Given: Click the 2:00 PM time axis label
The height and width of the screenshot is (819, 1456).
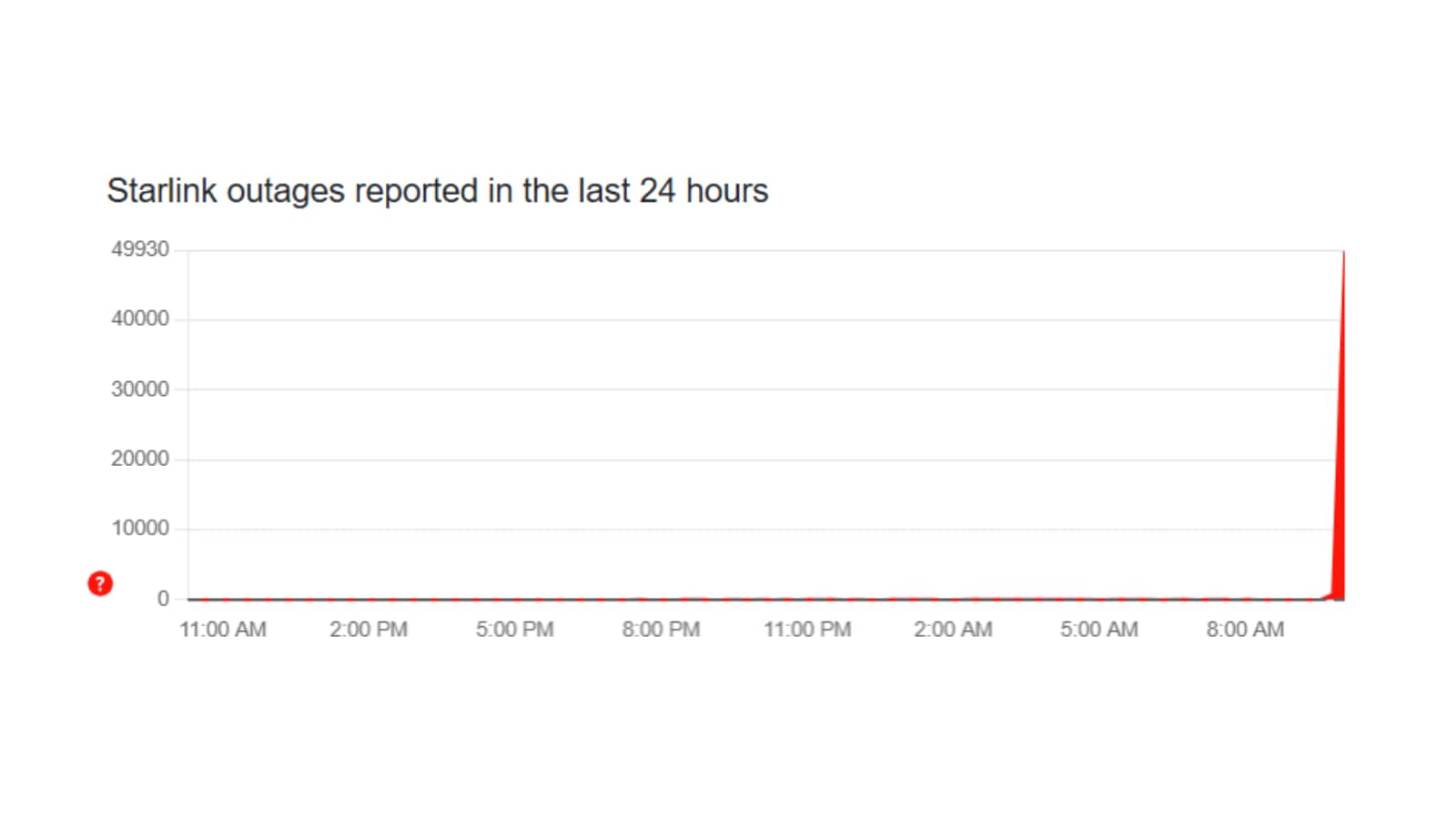Looking at the screenshot, I should 369,630.
